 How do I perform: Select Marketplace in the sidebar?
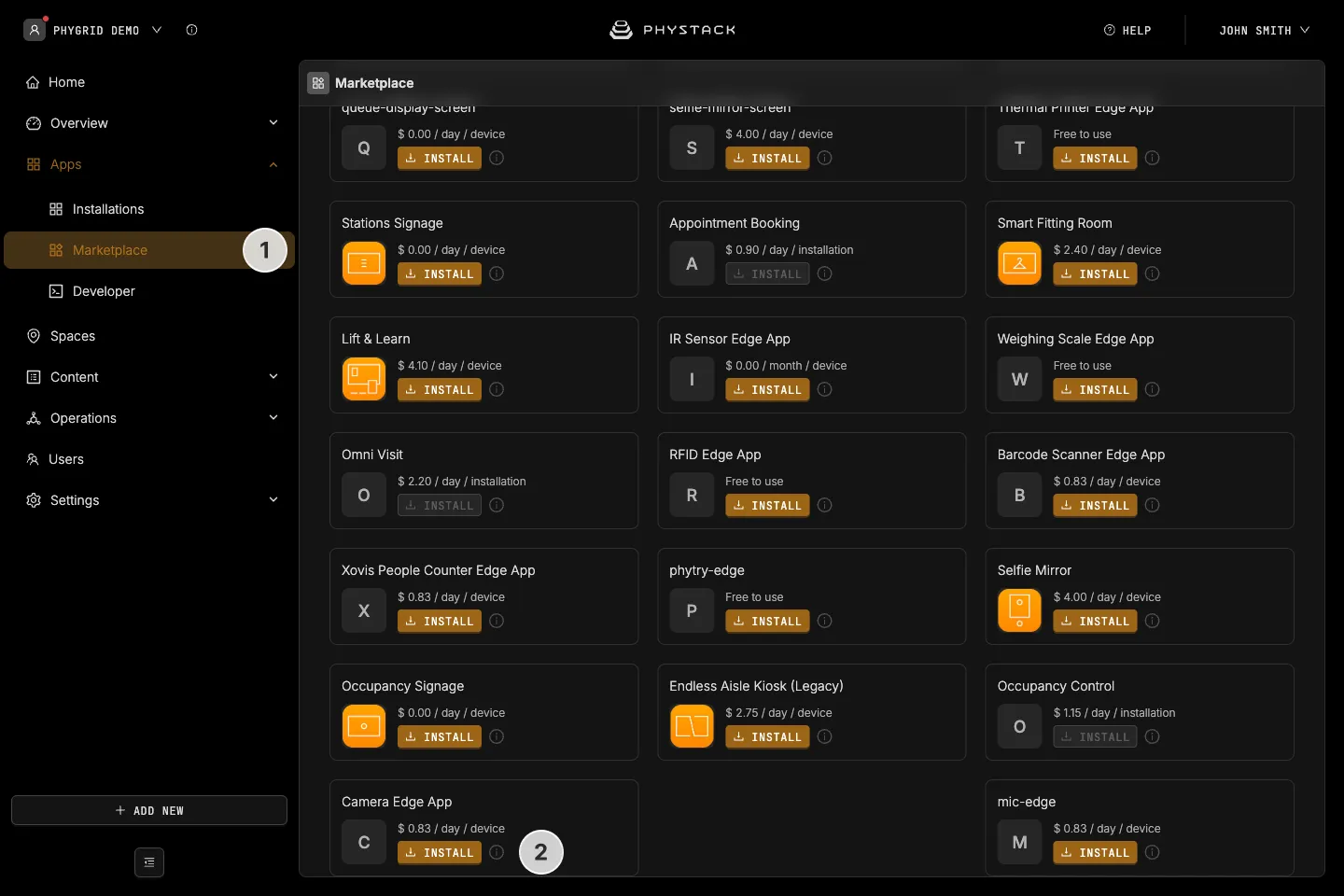click(x=149, y=250)
